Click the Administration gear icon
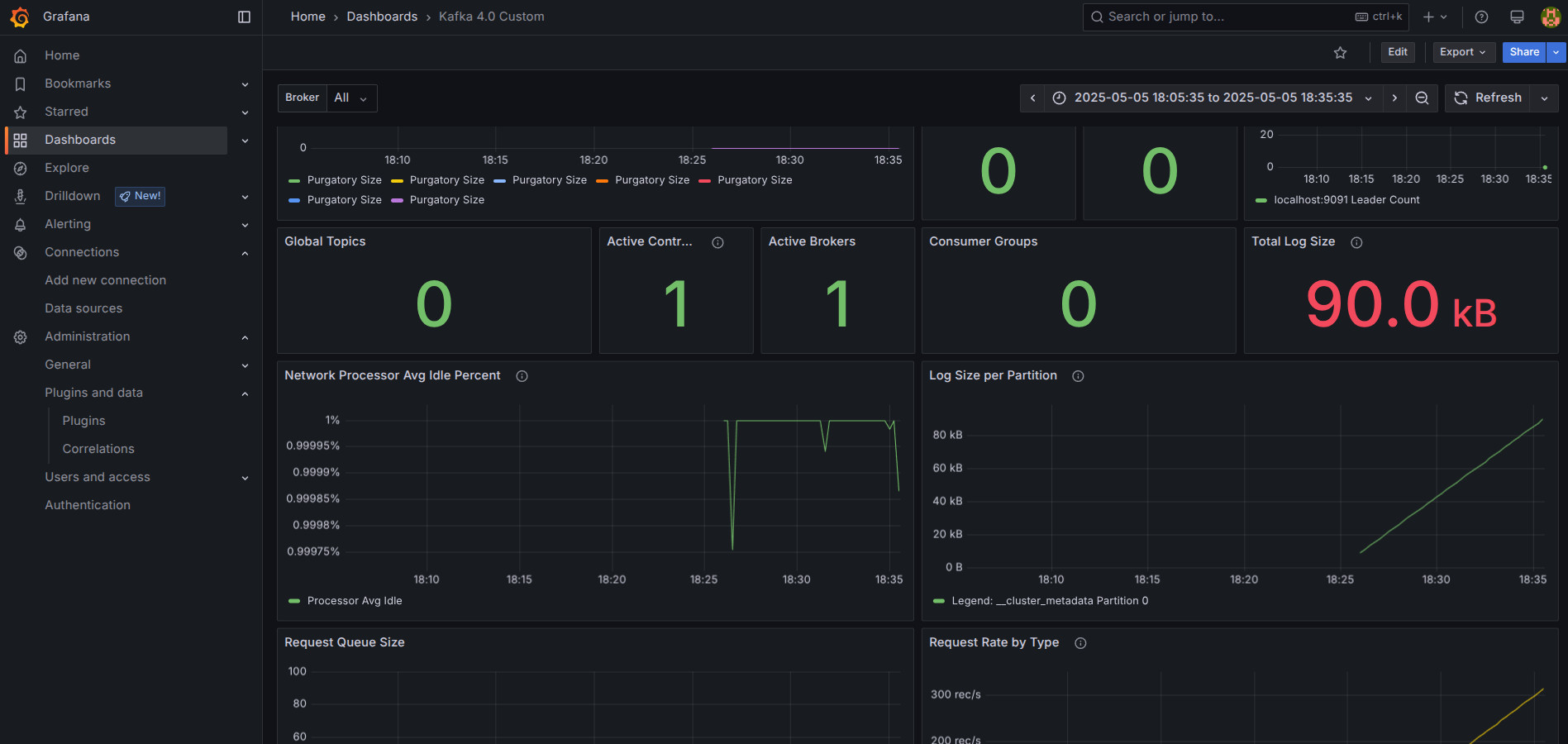The height and width of the screenshot is (744, 1568). 21,336
